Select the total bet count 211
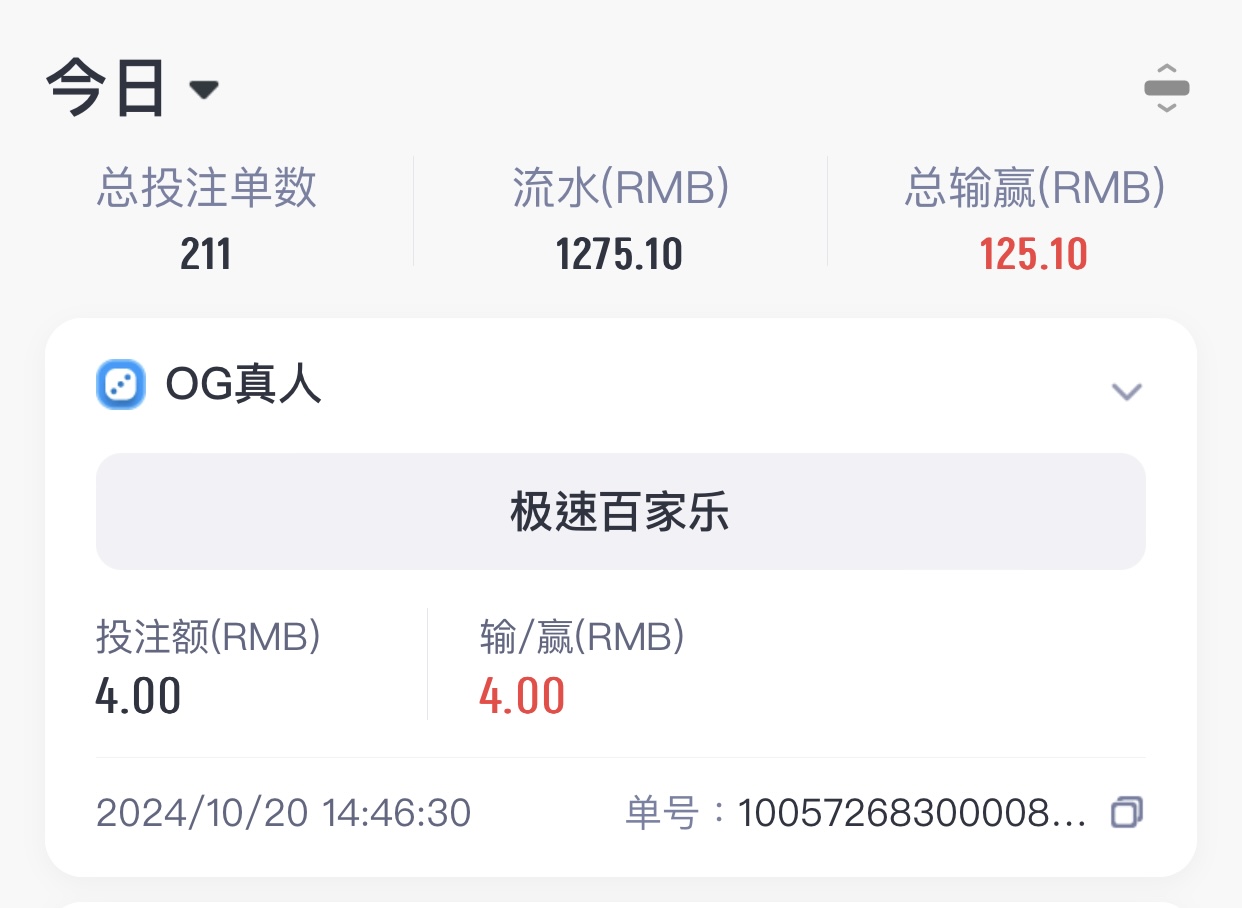 206,254
